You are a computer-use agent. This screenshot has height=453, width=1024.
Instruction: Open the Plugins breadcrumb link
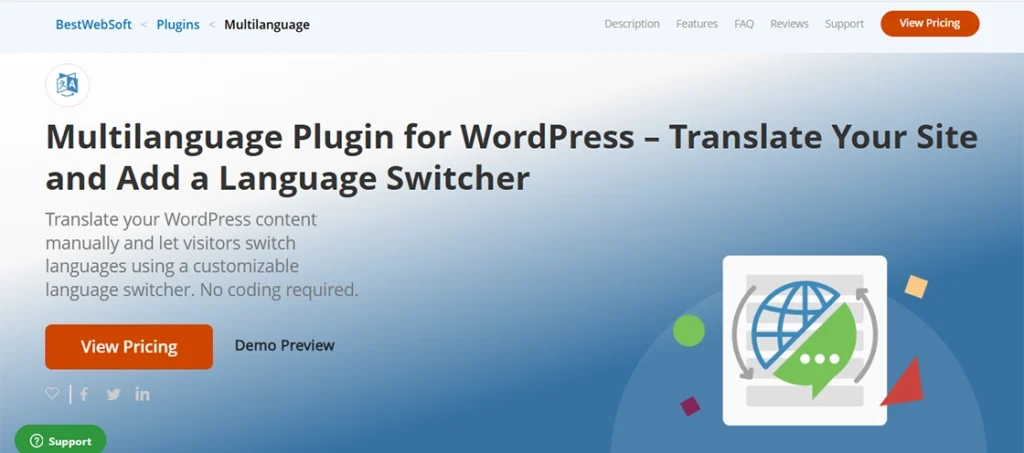[x=178, y=25]
